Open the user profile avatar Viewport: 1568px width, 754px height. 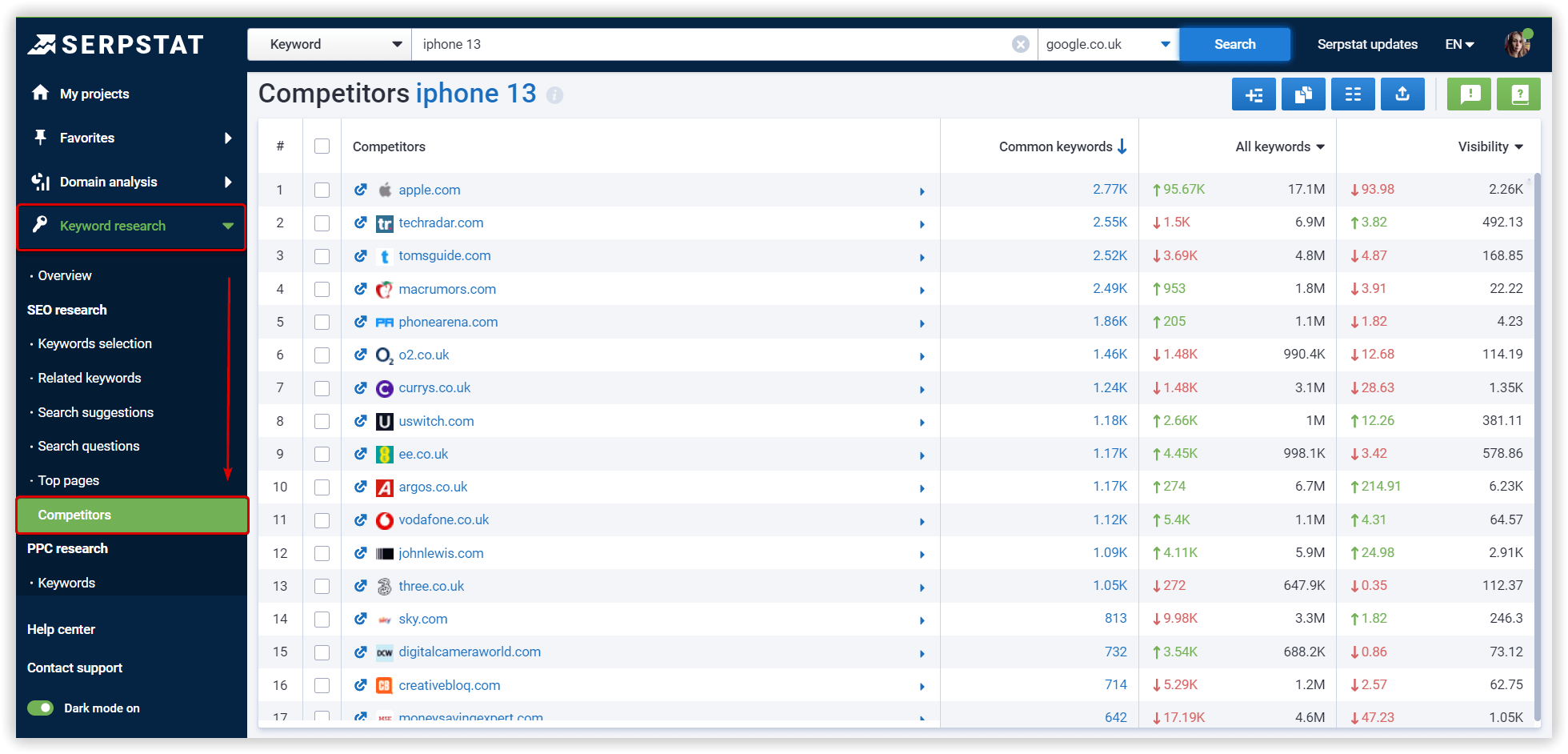click(1518, 44)
